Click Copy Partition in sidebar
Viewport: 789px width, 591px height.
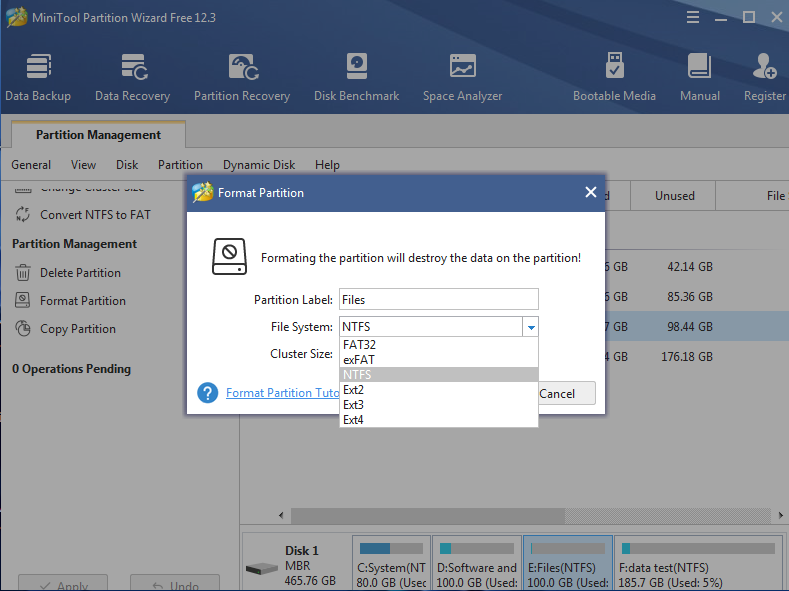tap(78, 329)
